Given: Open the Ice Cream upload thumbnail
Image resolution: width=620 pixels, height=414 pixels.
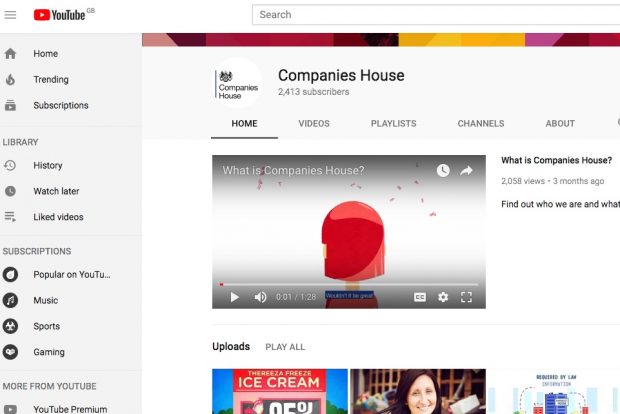Looking at the screenshot, I should (x=280, y=391).
